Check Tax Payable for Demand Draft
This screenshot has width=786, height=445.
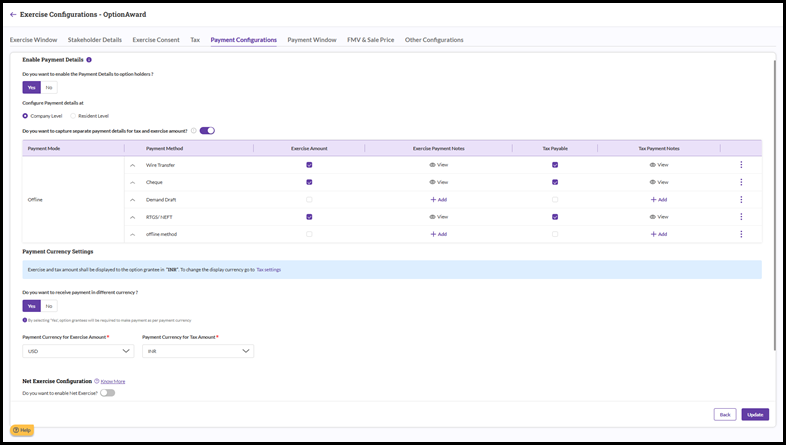(555, 199)
